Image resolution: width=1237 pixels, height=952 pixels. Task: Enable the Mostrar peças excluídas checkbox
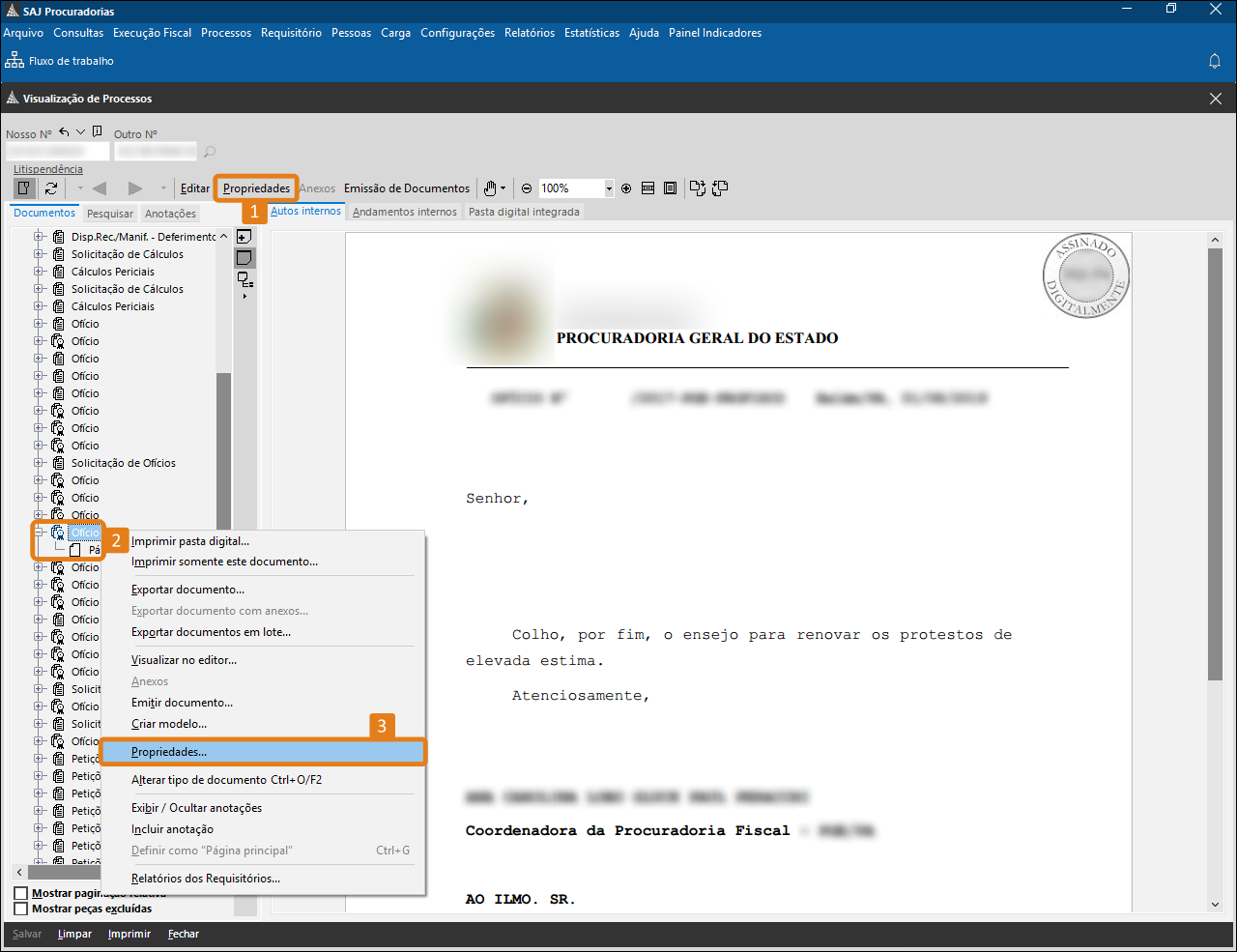[21, 909]
